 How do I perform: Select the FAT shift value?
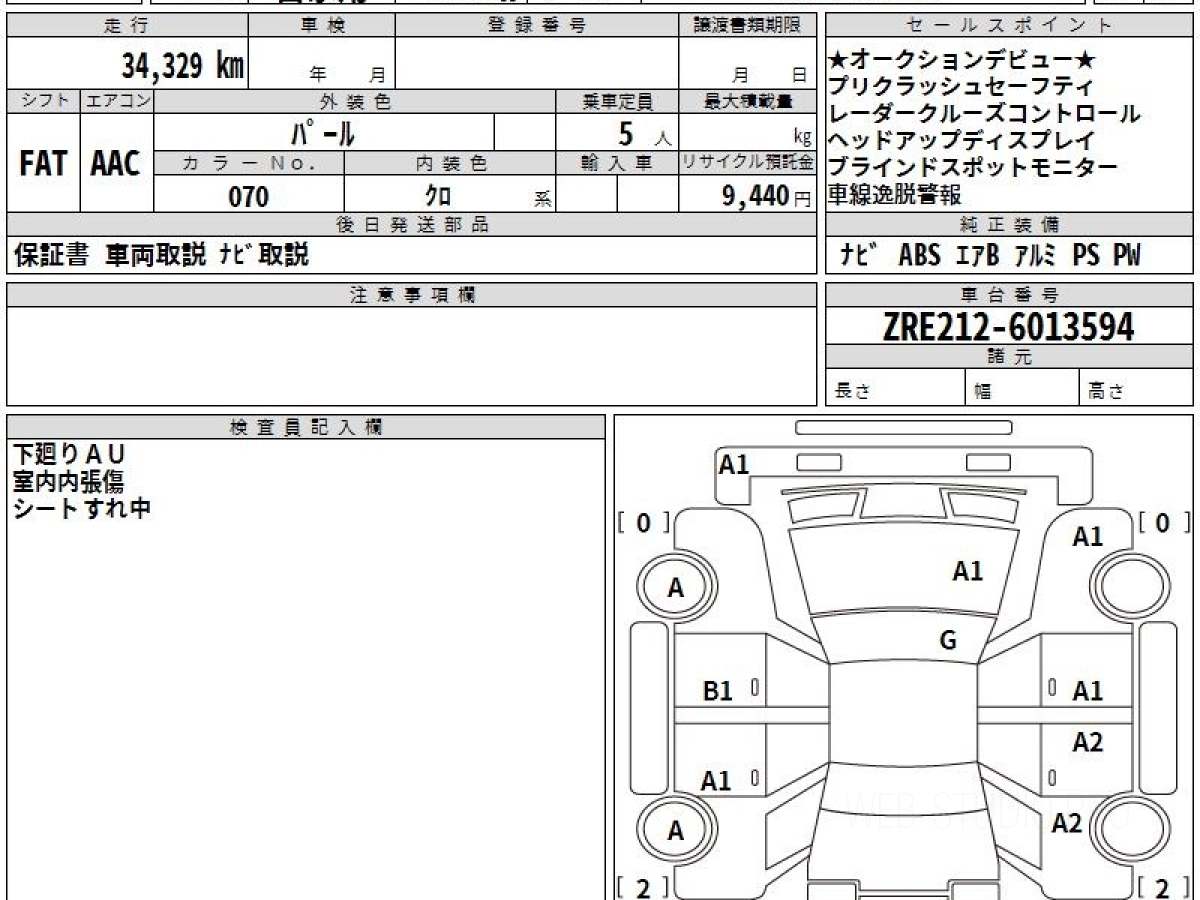(43, 163)
